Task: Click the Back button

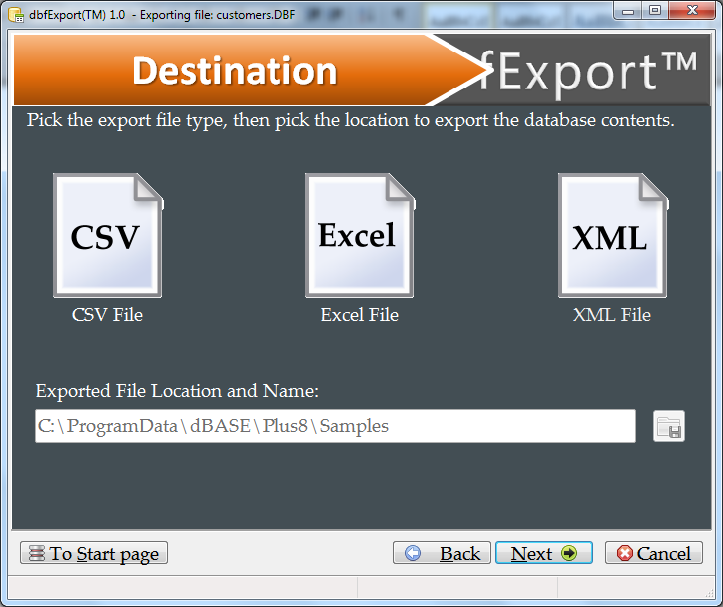Action: click(442, 553)
